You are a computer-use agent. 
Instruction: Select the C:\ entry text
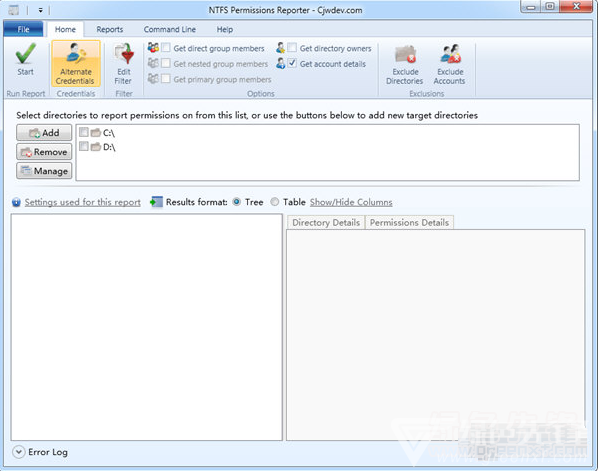[109, 133]
